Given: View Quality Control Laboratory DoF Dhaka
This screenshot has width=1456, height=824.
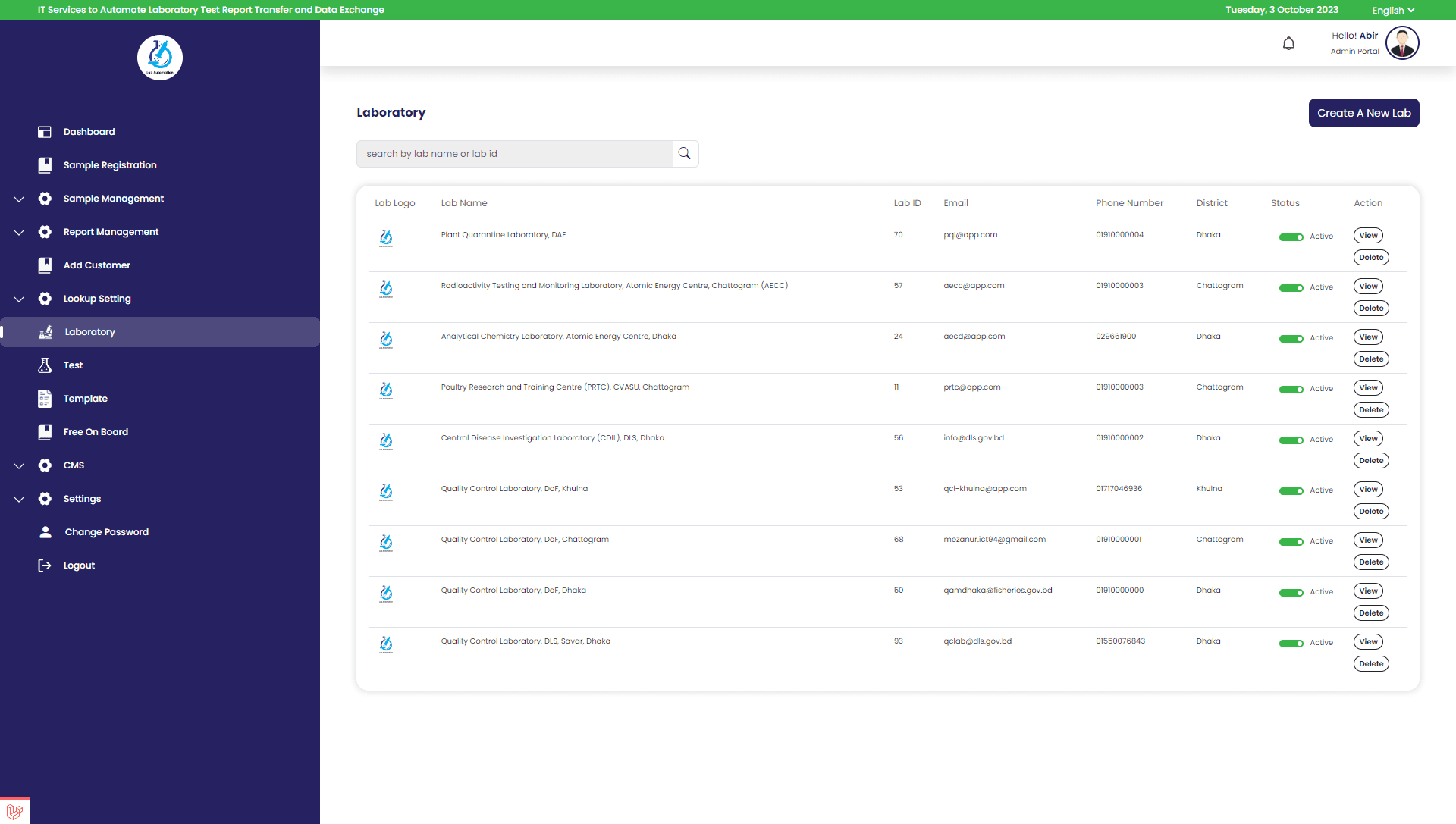Looking at the screenshot, I should tap(1368, 591).
